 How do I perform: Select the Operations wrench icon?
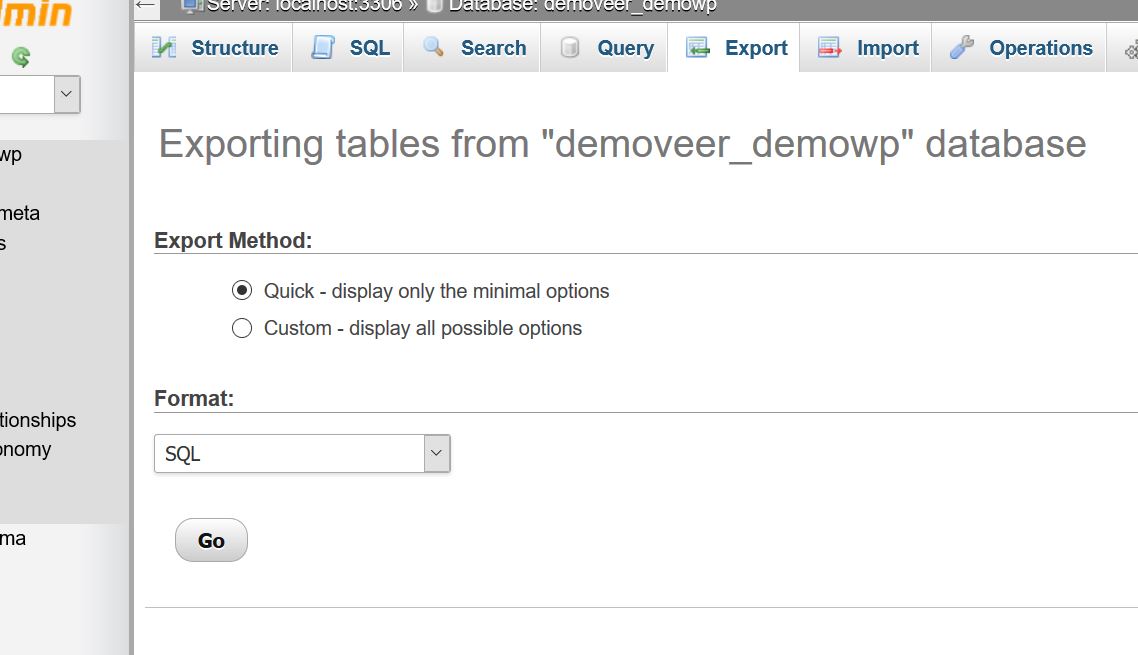click(961, 46)
